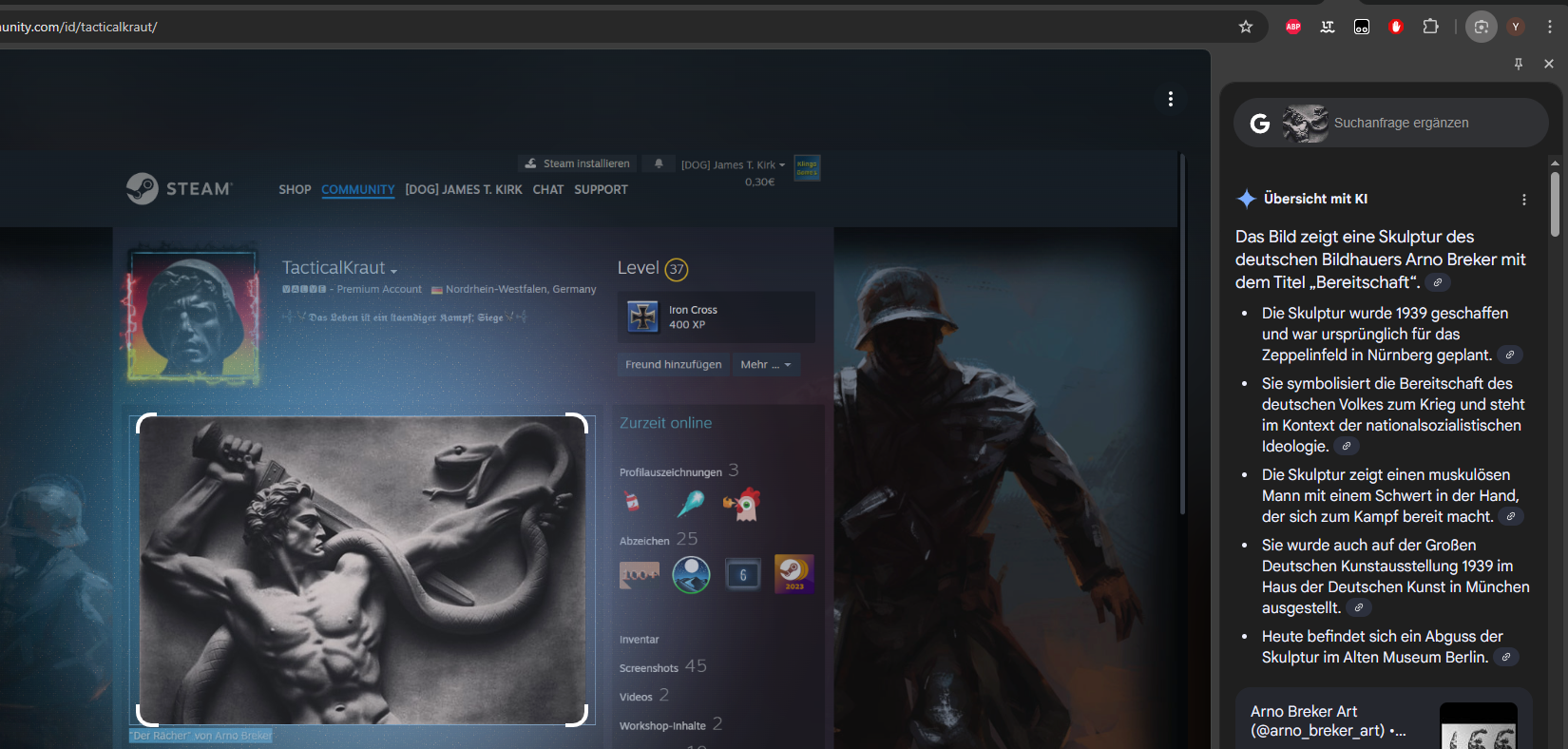Open the Steam 2023 badge
Viewport: 1568px width, 749px height.
pyautogui.click(x=794, y=574)
